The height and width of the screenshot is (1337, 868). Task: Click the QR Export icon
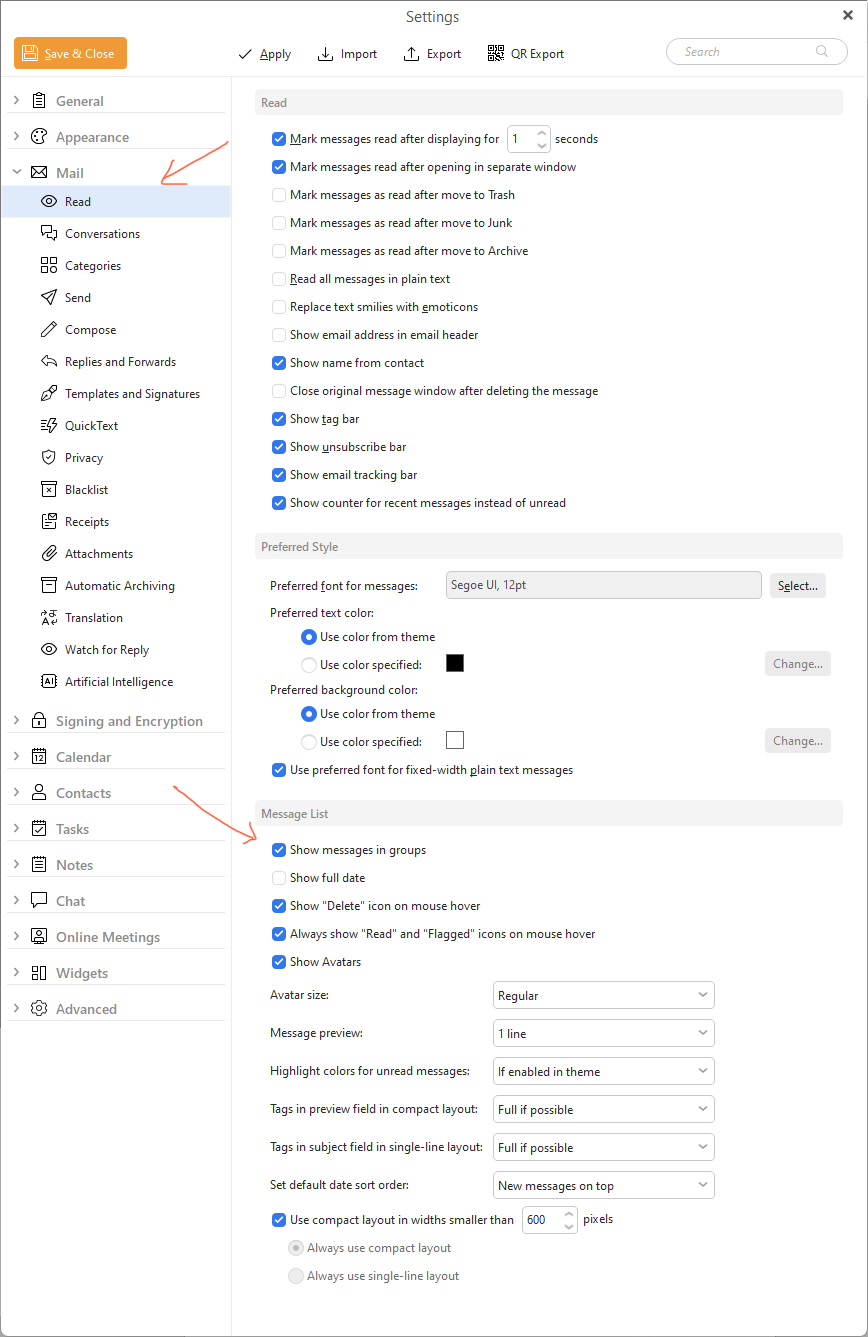[496, 54]
